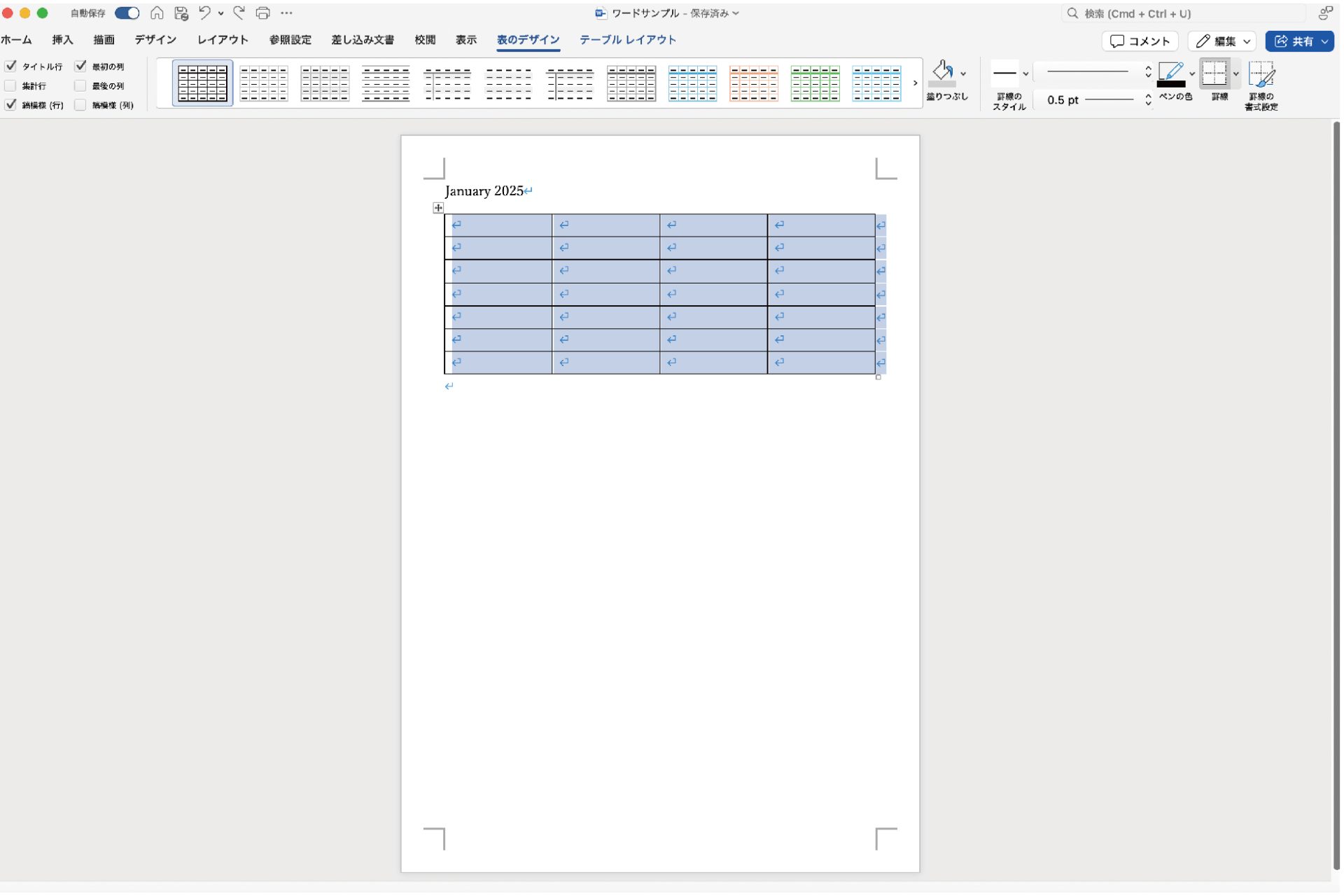Viewport: 1344px width, 896px height.
Task: Click the redo arrow icon
Action: click(x=239, y=13)
